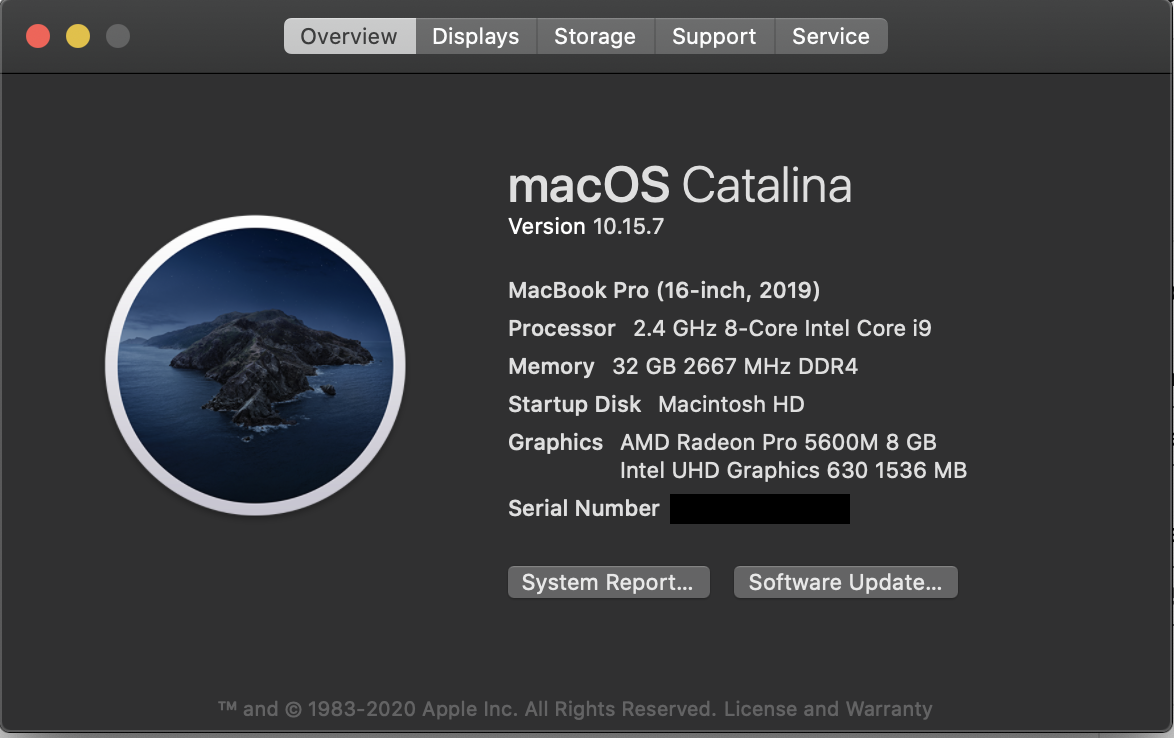Image resolution: width=1174 pixels, height=738 pixels.
Task: Click the AMD Radeon Pro 5600M graphics text
Action: [778, 442]
